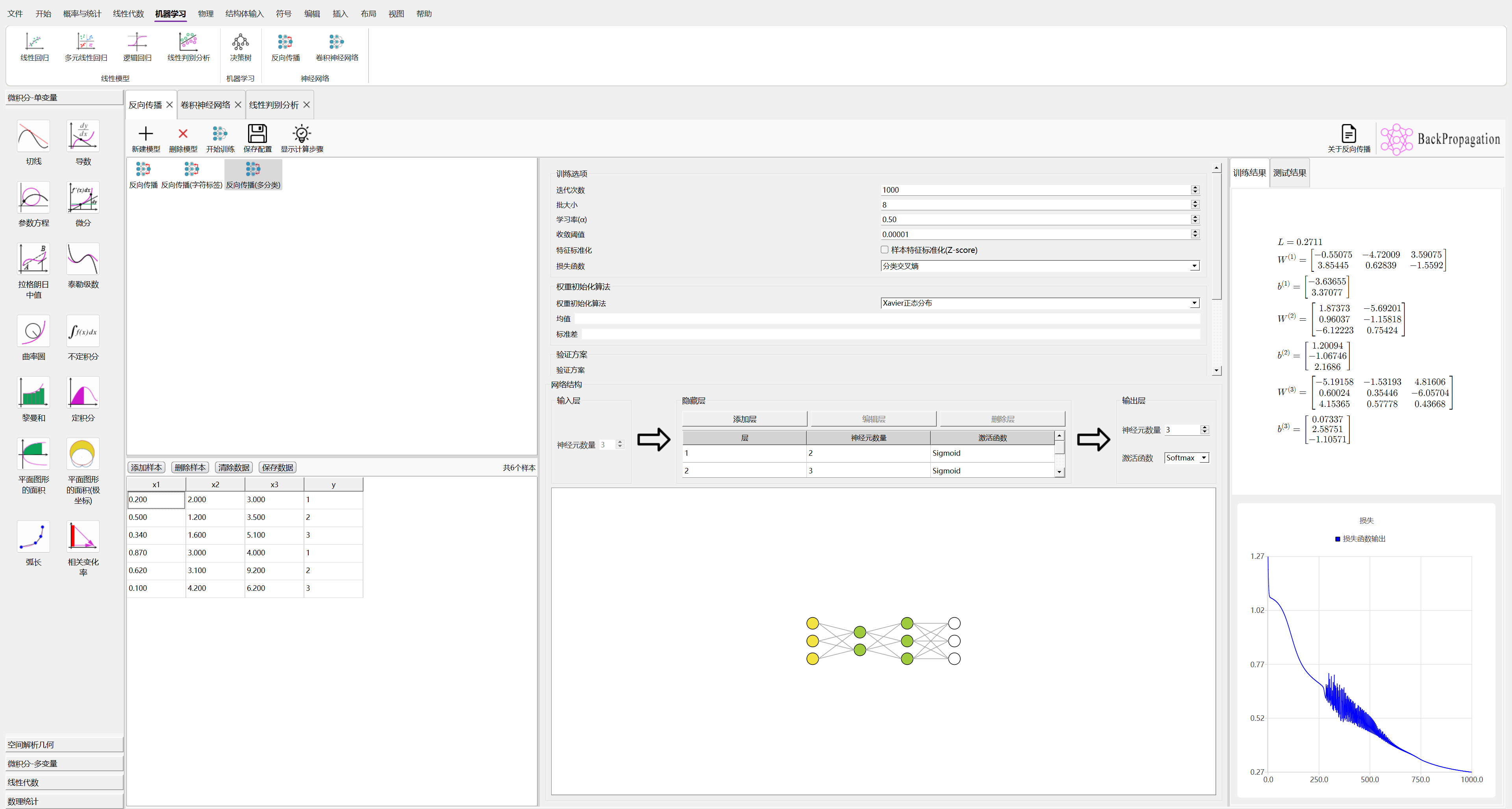Increase the 迭代次数 spinner value
The image size is (1512, 809).
1195,187
